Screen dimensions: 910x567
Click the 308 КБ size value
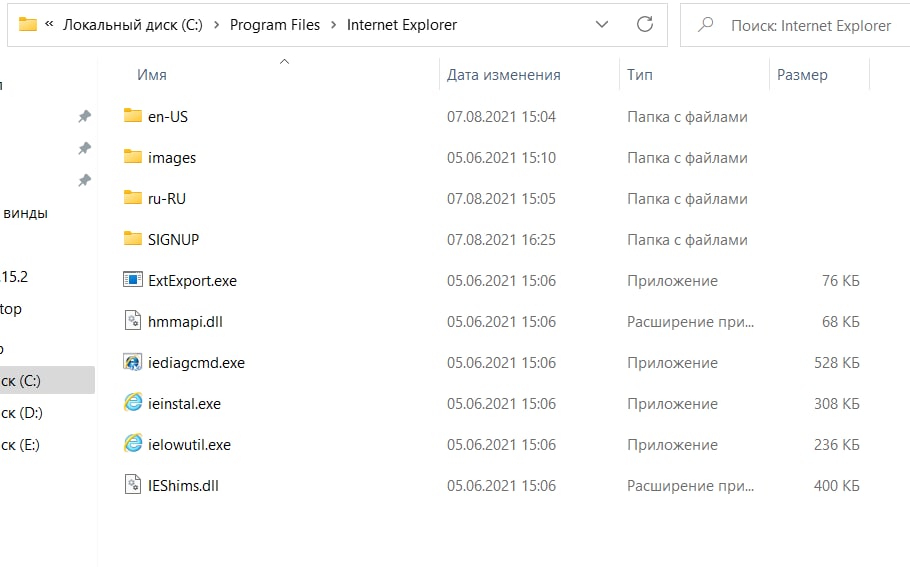coord(836,404)
